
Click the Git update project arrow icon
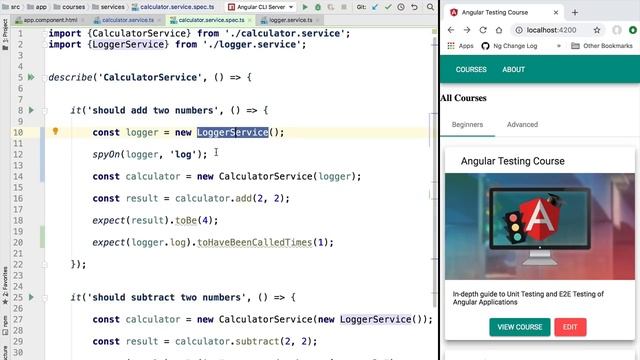(x=375, y=7)
